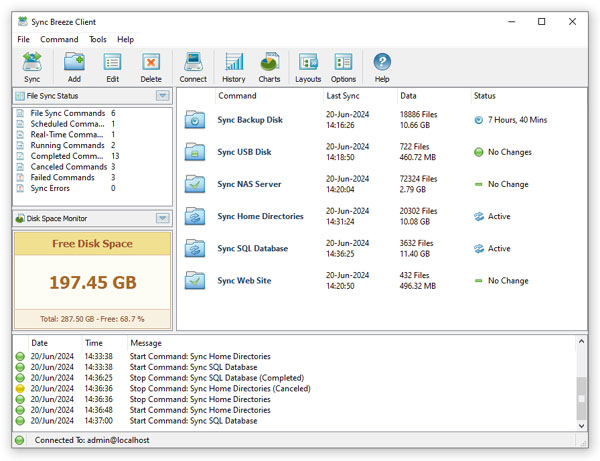
Task: Open the File menu
Action: (23, 39)
